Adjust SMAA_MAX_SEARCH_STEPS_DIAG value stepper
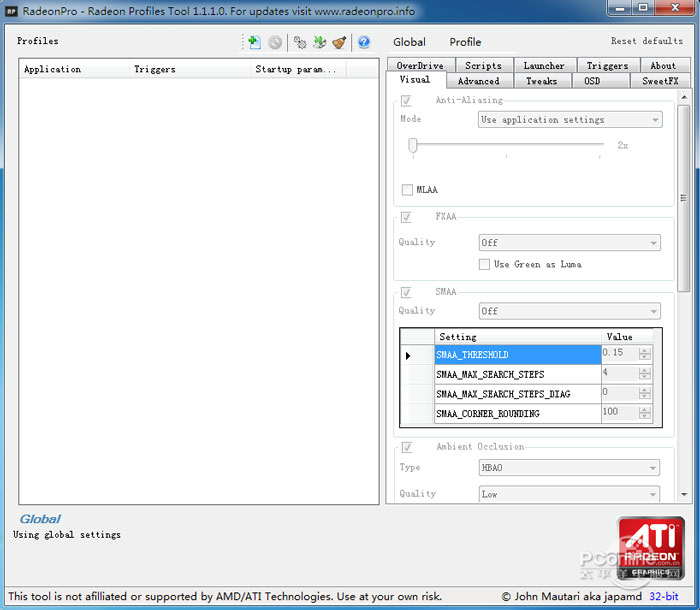700x610 pixels. [644, 393]
